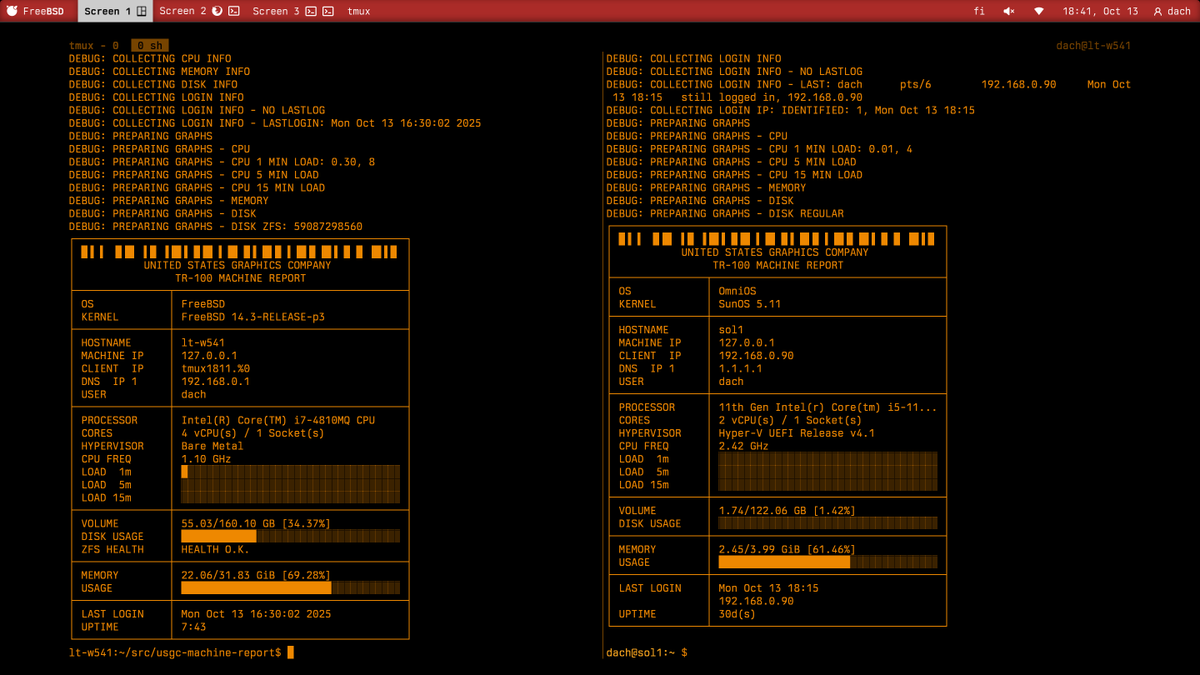Click 'FreeBSD 14.3-RELEASE-p3' kernel value
Screen dimensions: 1200x675
253,317
